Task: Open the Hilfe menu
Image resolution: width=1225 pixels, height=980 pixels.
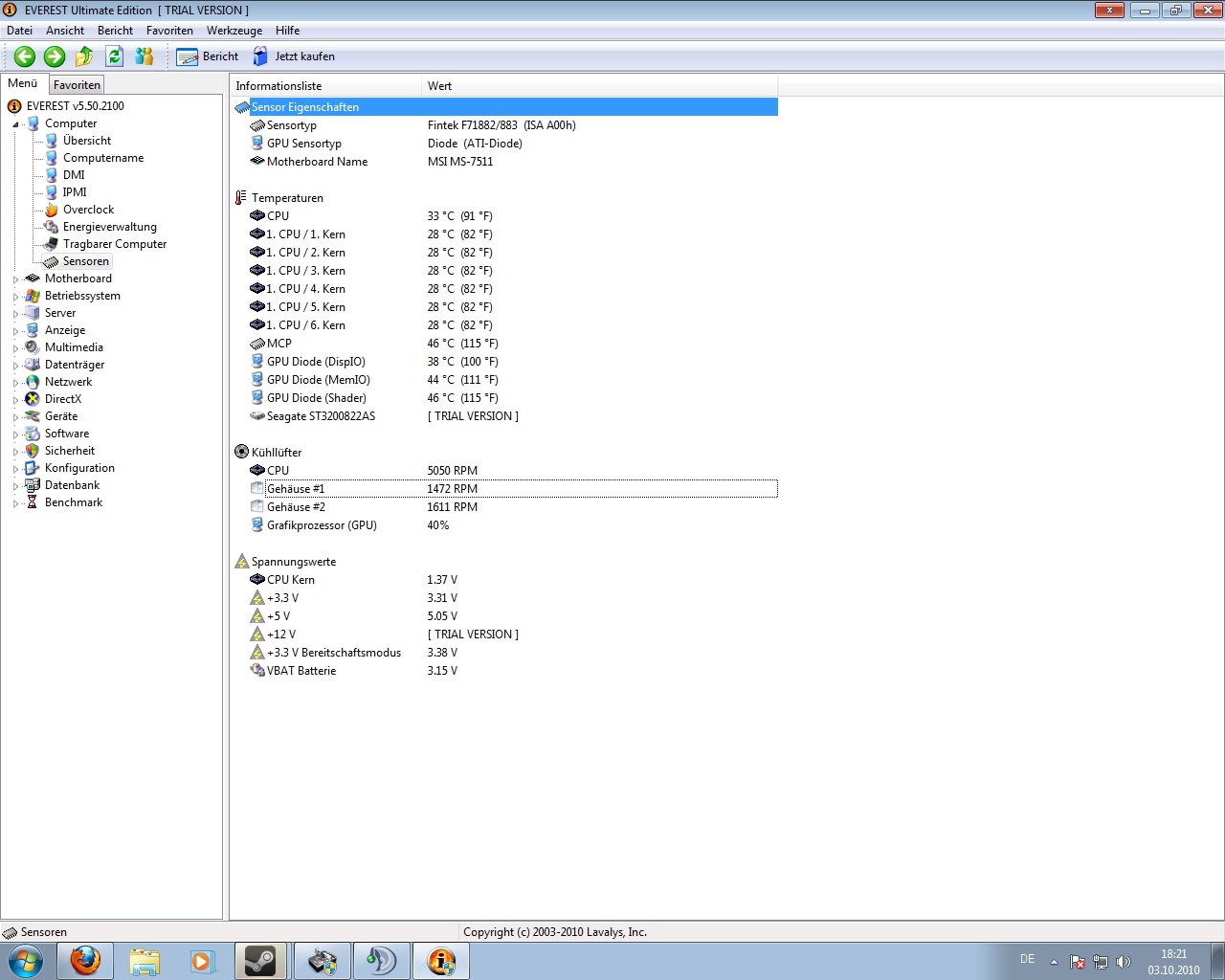Action: 287,31
